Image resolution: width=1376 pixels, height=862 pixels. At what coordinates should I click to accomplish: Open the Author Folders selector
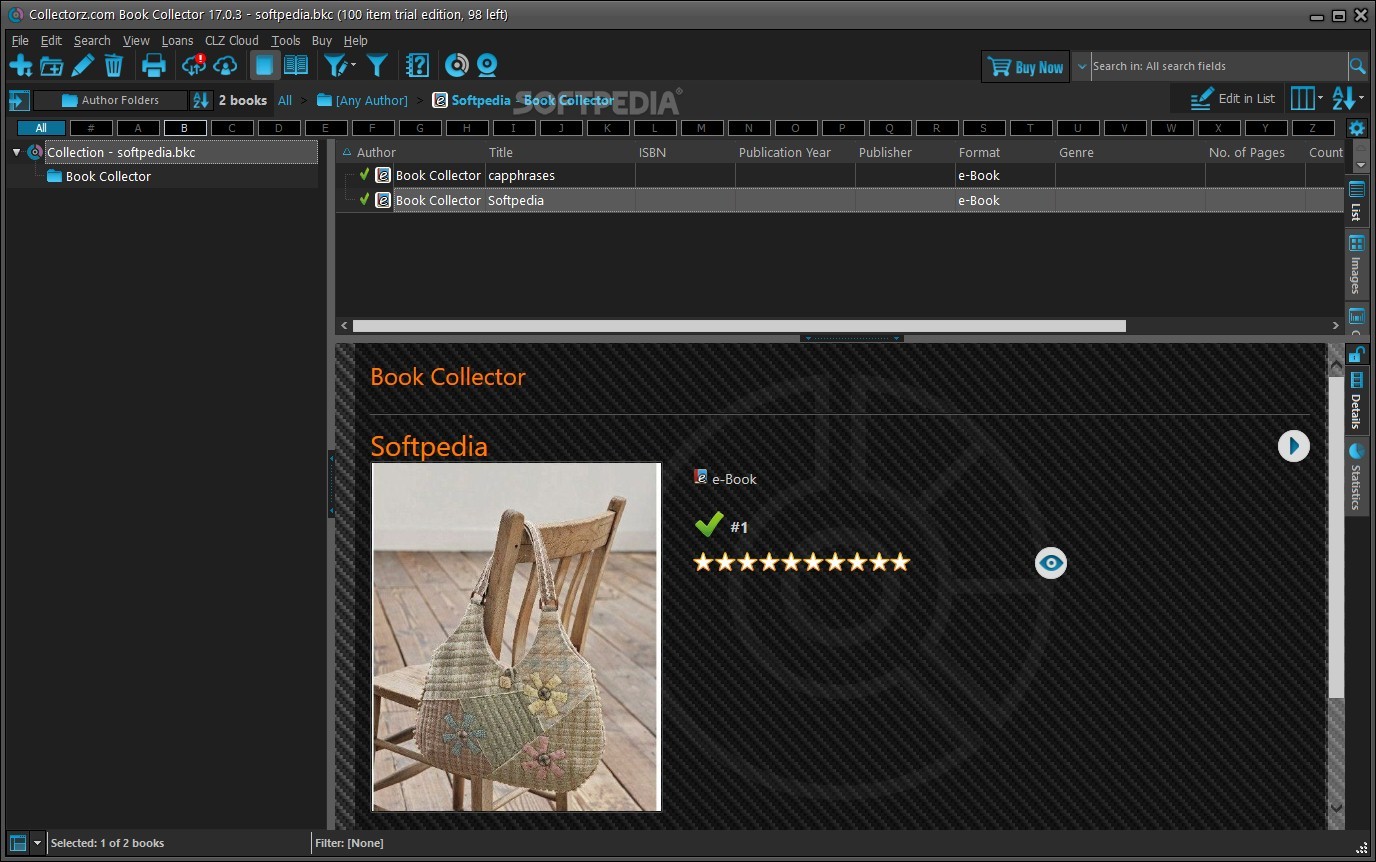coord(110,100)
